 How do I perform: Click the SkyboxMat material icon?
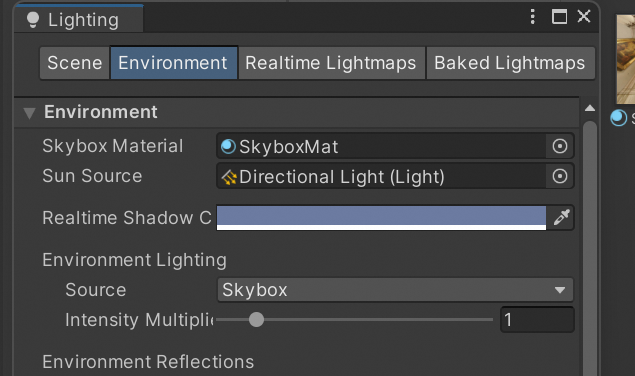(228, 146)
